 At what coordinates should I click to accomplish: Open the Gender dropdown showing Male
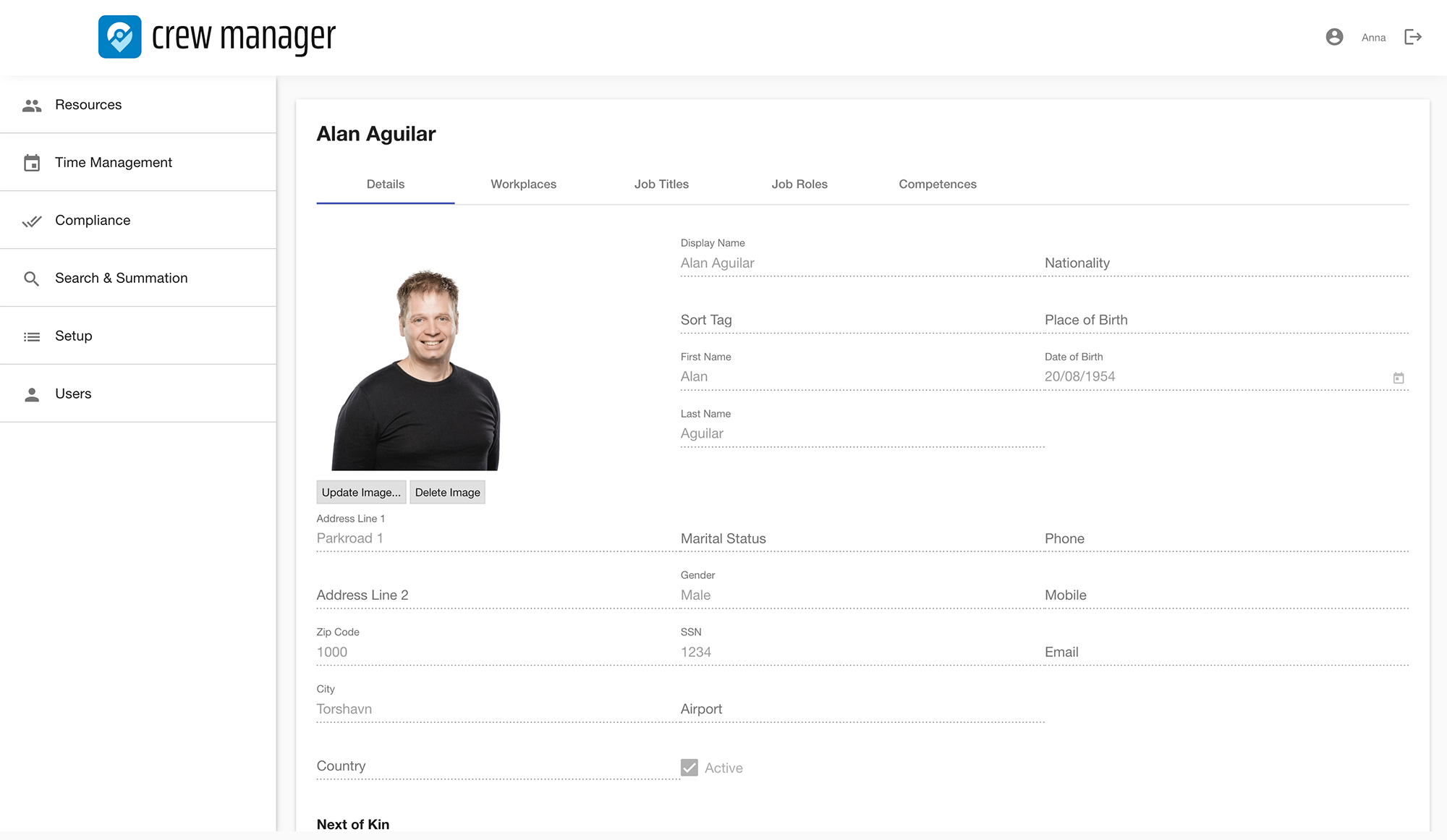click(x=861, y=595)
